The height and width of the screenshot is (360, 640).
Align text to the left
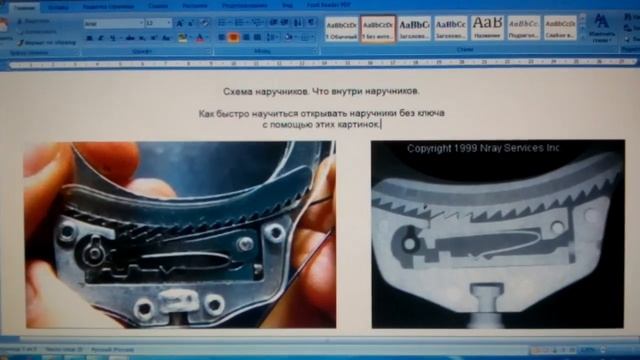point(222,38)
